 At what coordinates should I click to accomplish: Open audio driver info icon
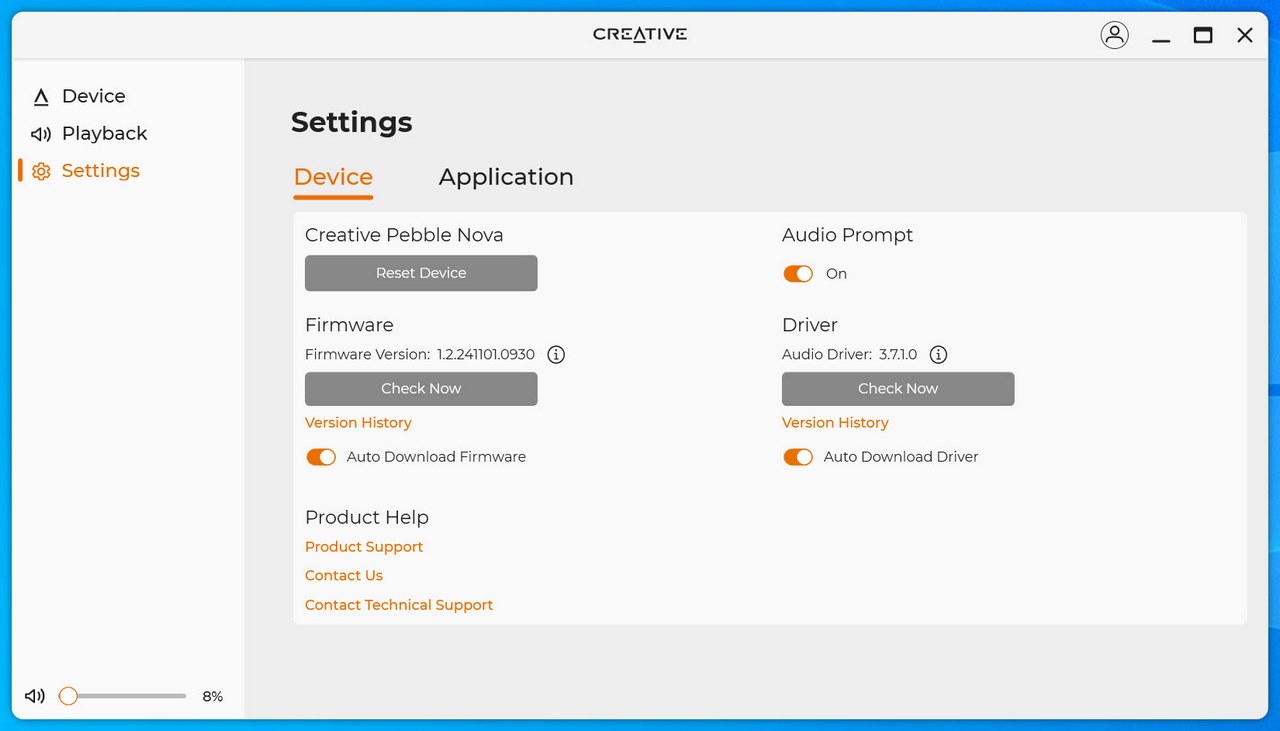coord(938,354)
